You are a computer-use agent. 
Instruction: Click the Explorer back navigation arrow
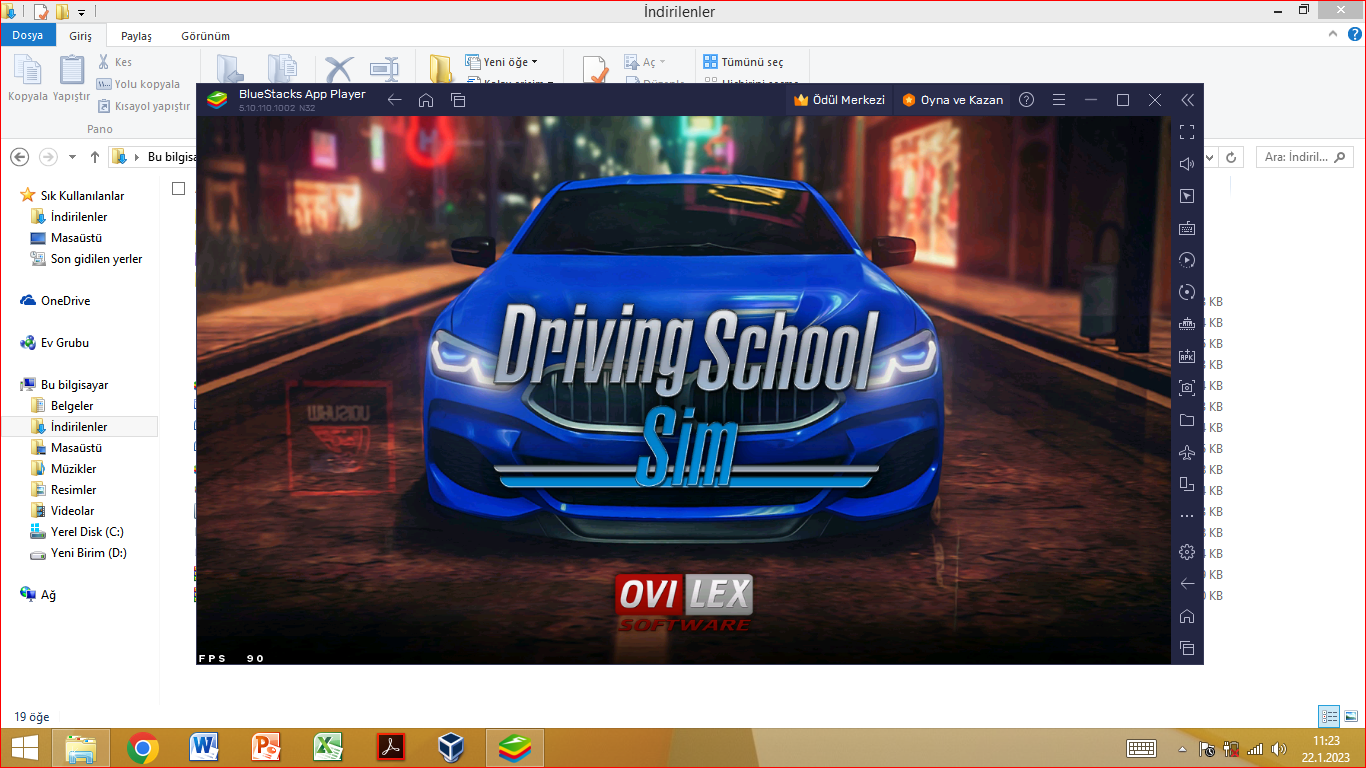(20, 157)
